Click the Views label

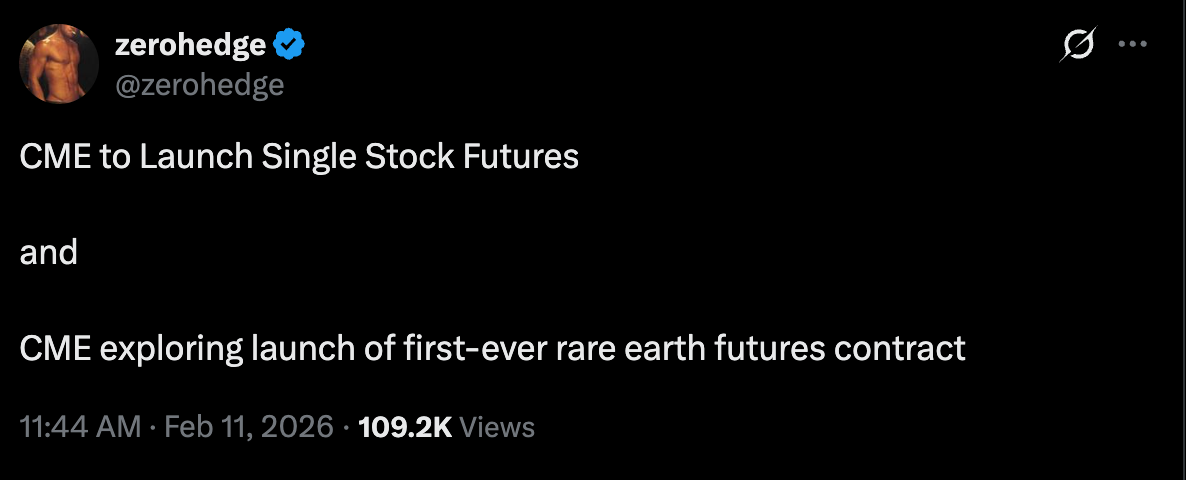498,427
